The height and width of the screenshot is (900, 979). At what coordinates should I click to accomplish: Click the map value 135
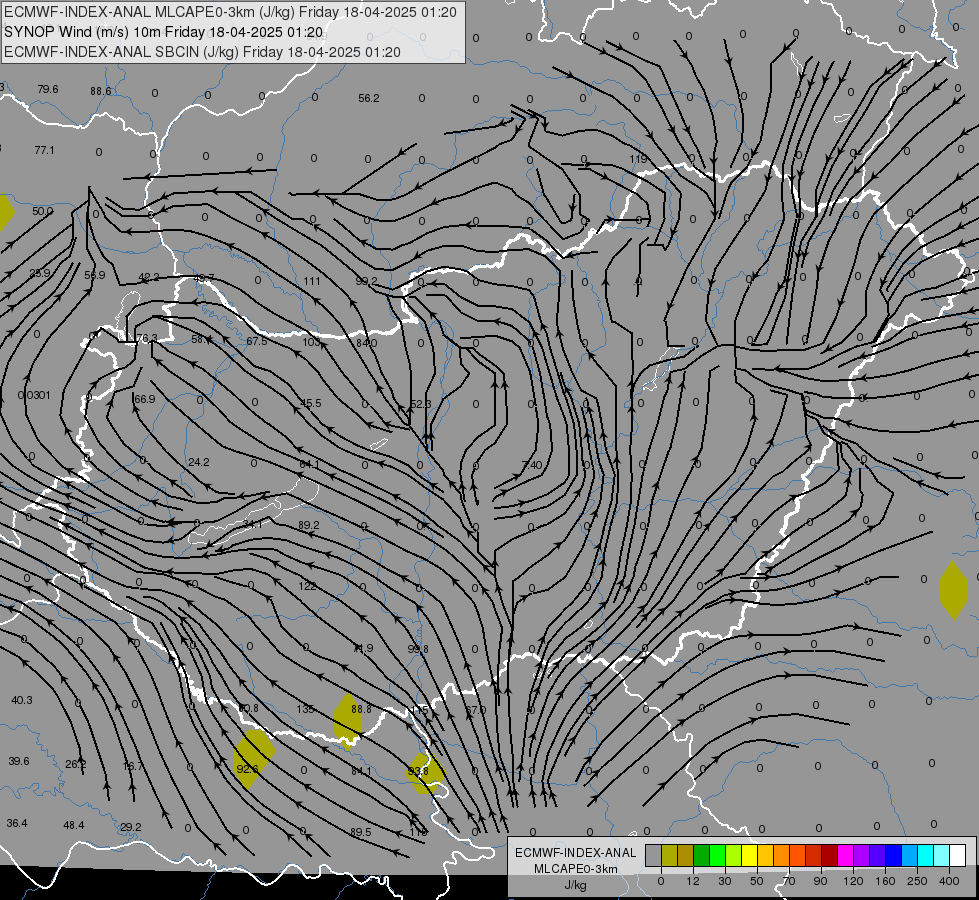point(305,709)
